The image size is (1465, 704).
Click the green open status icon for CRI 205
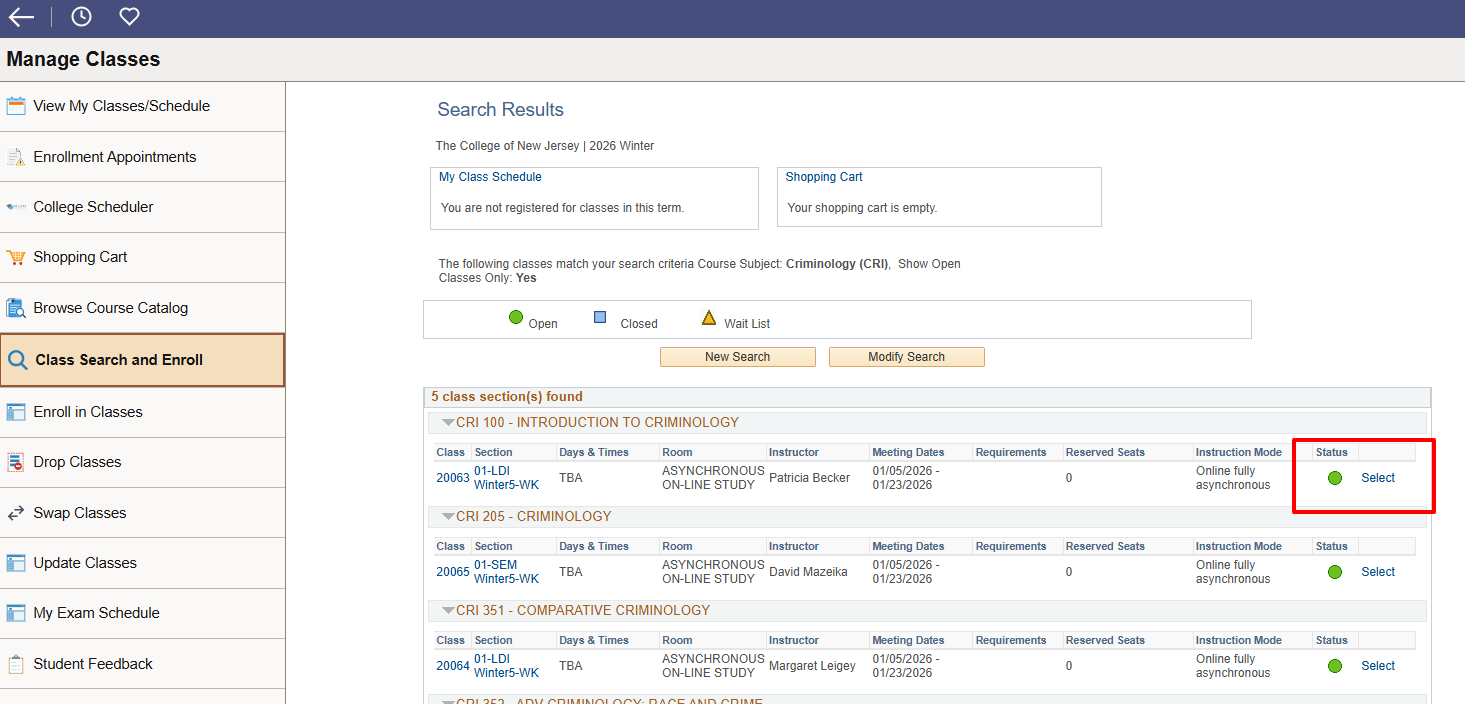1334,572
